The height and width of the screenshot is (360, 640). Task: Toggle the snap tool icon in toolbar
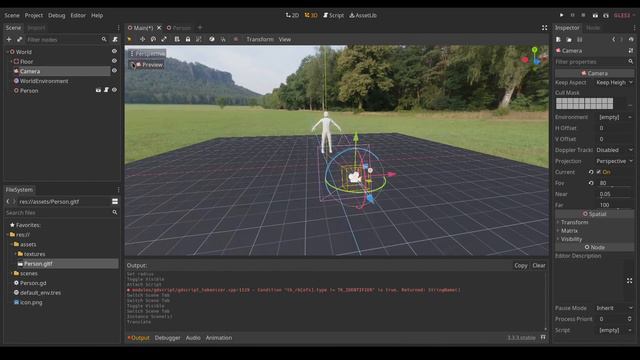coord(223,39)
